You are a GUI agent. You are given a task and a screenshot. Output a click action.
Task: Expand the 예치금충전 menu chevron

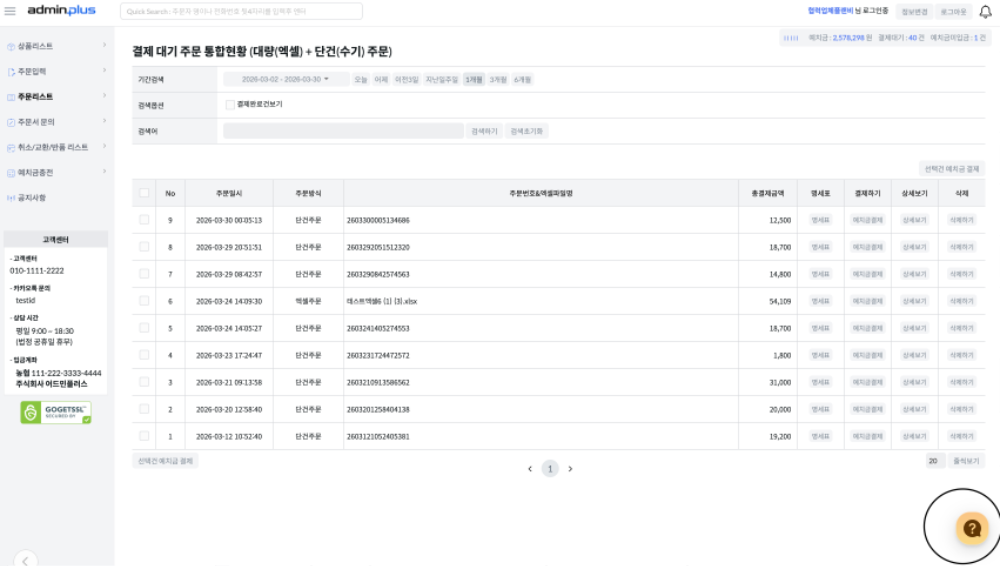pos(104,172)
